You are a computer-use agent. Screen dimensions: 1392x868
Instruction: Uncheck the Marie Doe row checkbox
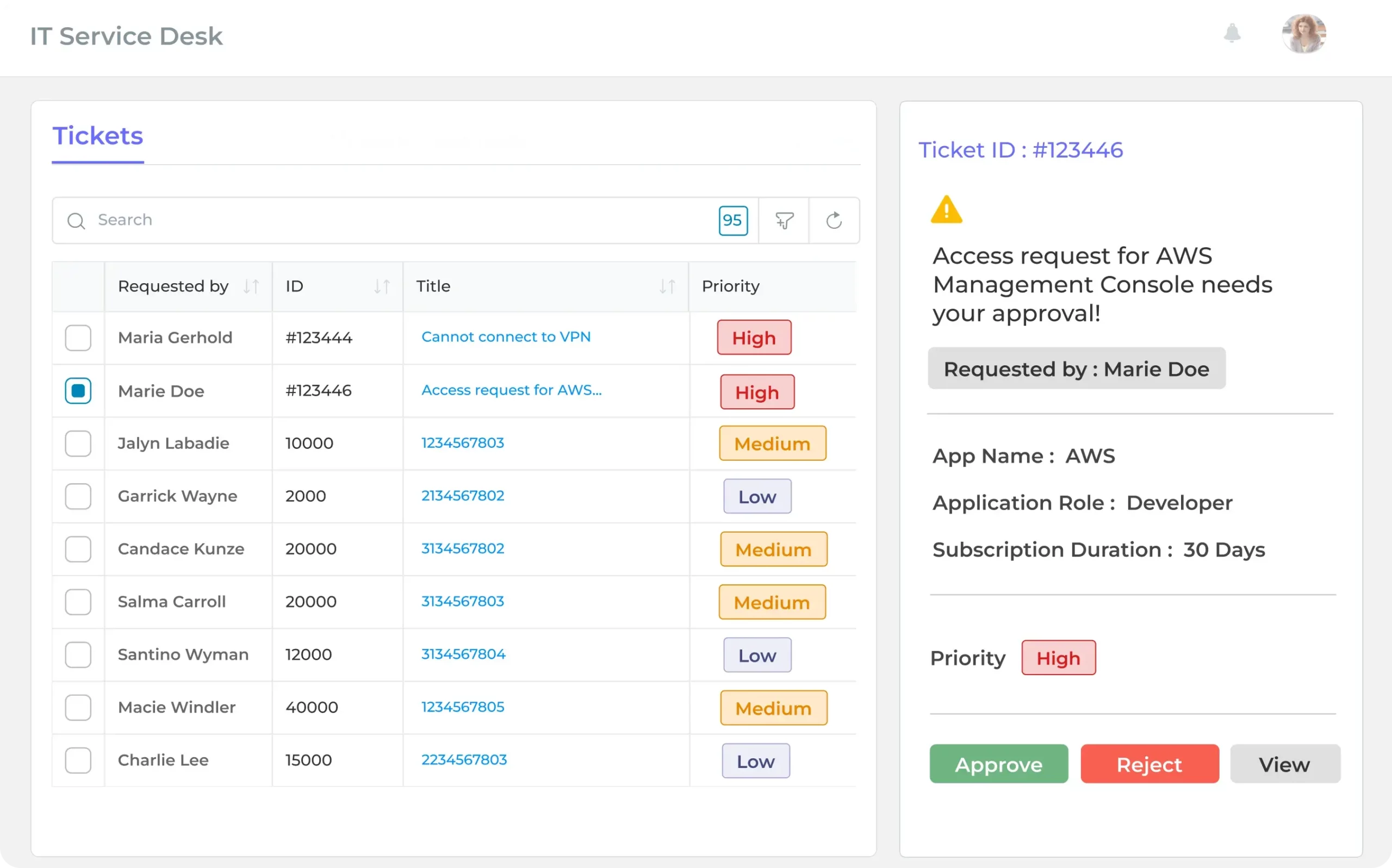[x=78, y=391]
